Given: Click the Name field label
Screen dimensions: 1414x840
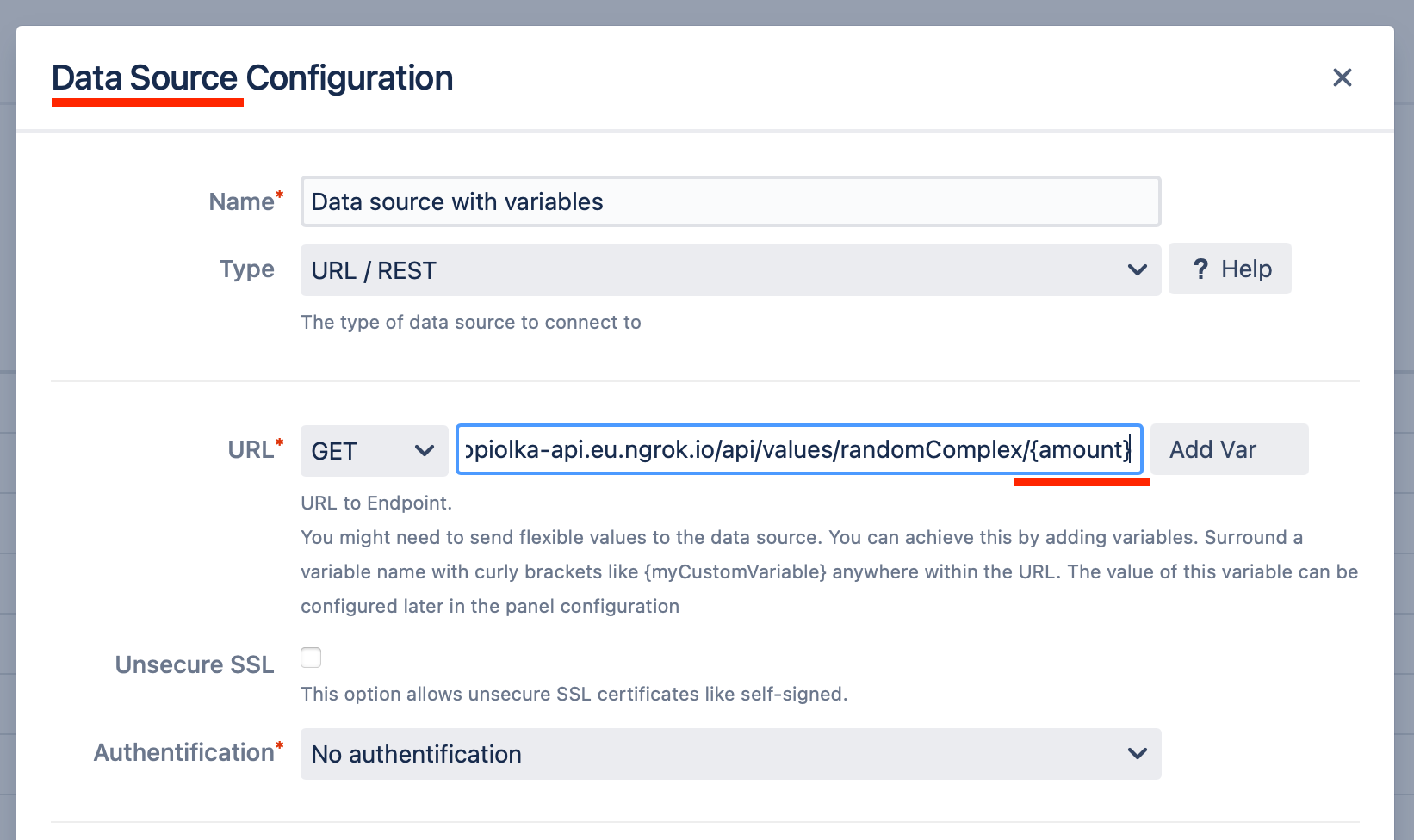Looking at the screenshot, I should tap(242, 201).
